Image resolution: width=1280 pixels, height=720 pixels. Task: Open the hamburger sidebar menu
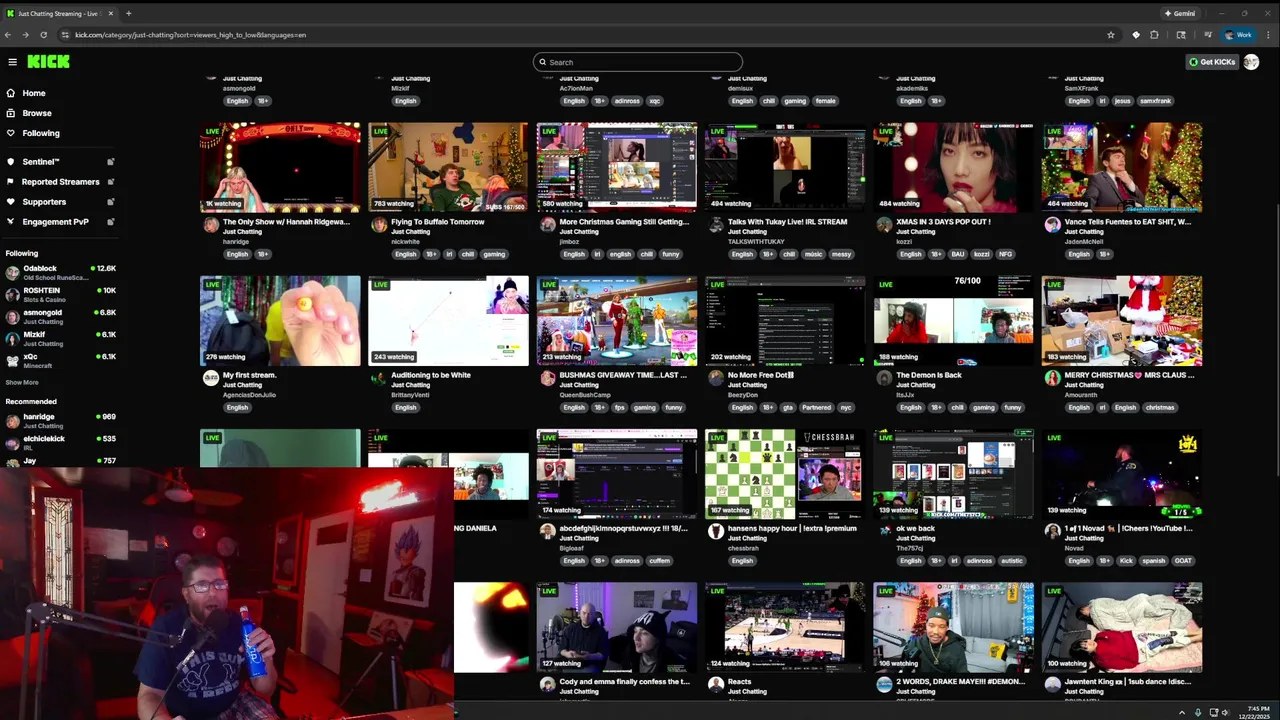pyautogui.click(x=12, y=62)
